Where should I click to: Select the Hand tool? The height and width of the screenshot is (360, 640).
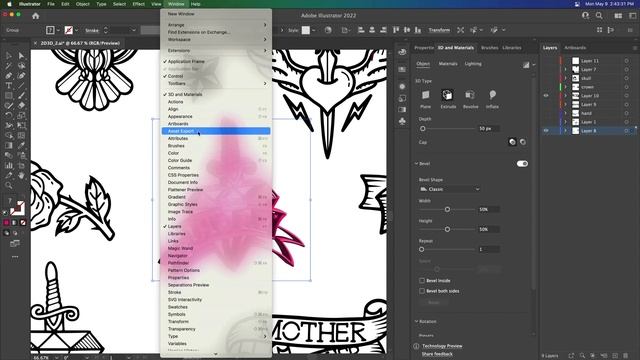(x=21, y=176)
